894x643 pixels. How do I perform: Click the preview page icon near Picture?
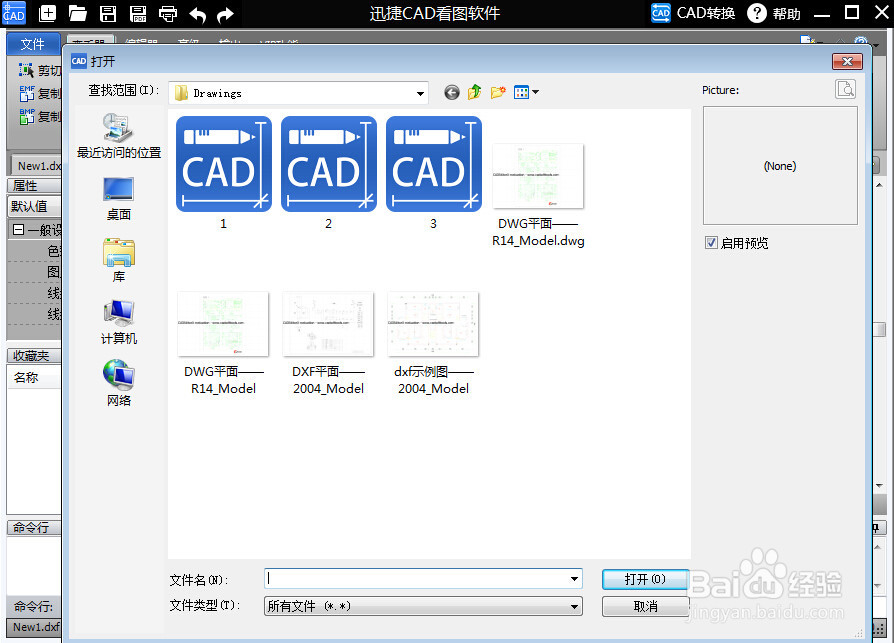point(845,89)
